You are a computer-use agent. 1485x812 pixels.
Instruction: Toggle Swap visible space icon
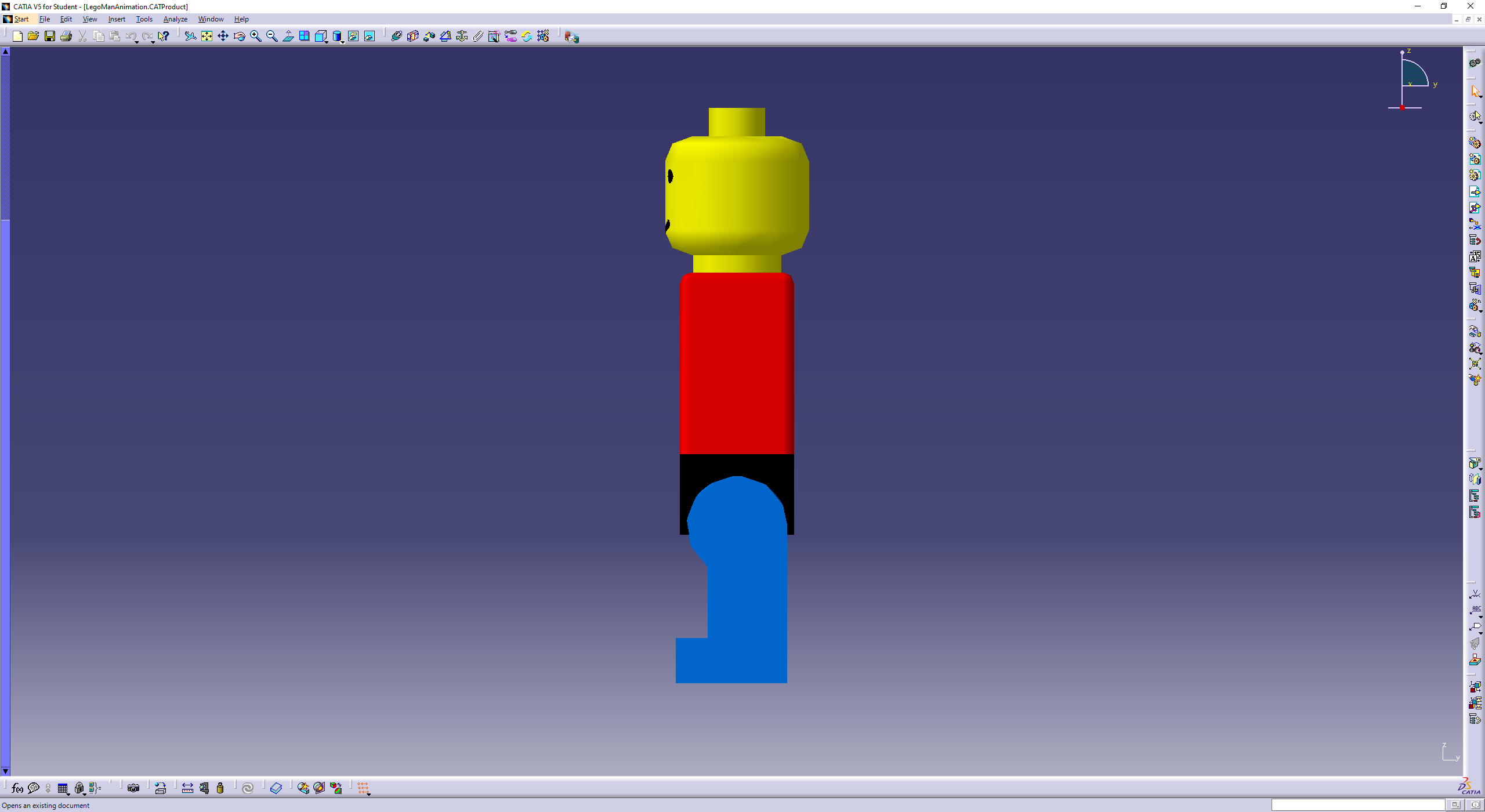pos(369,37)
